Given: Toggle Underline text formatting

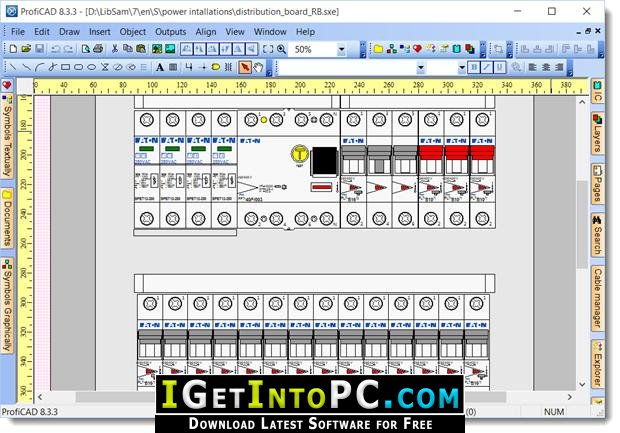Looking at the screenshot, I should [x=499, y=68].
